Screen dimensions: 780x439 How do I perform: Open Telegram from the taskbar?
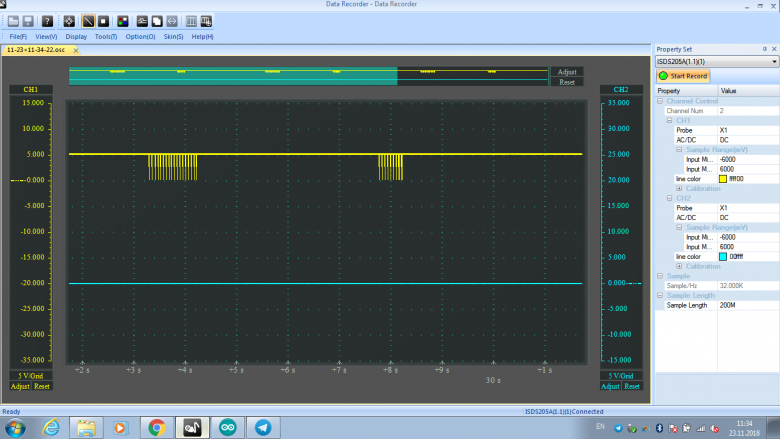point(263,428)
